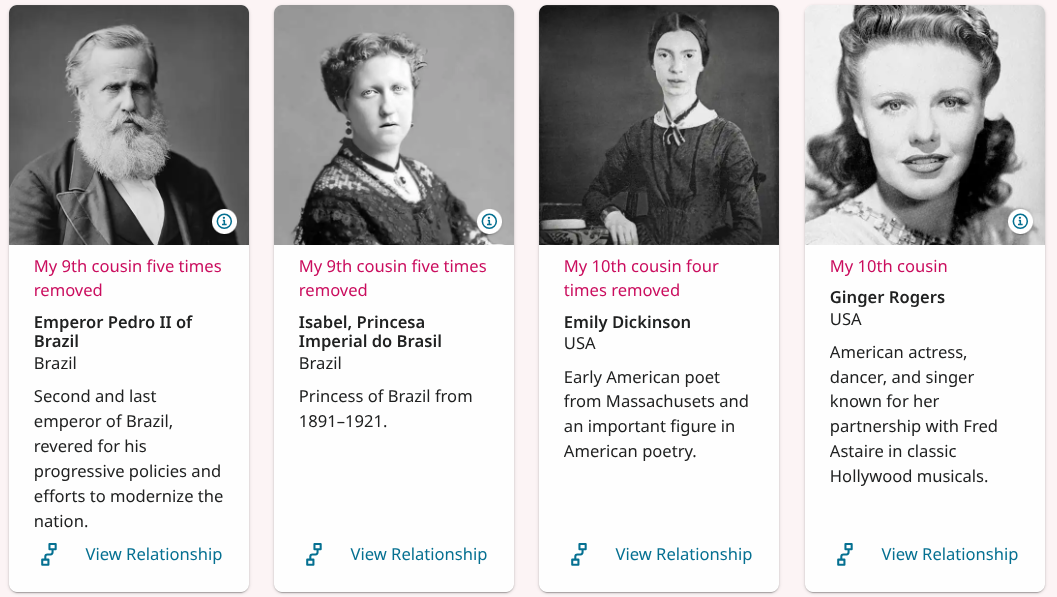Viewport: 1057px width, 597px height.
Task: View Relationship to Isabel, Princesa Imperial
Action: [x=419, y=554]
